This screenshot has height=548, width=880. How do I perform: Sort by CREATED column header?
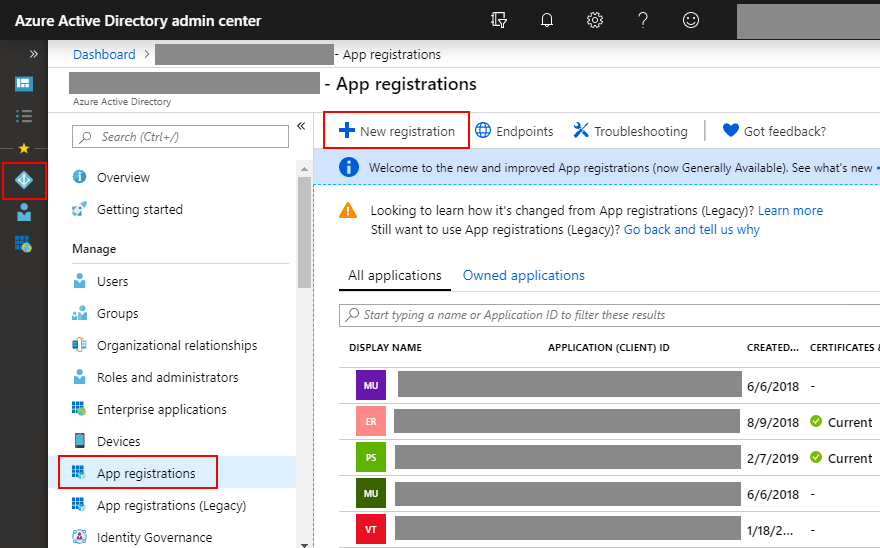pyautogui.click(x=772, y=348)
